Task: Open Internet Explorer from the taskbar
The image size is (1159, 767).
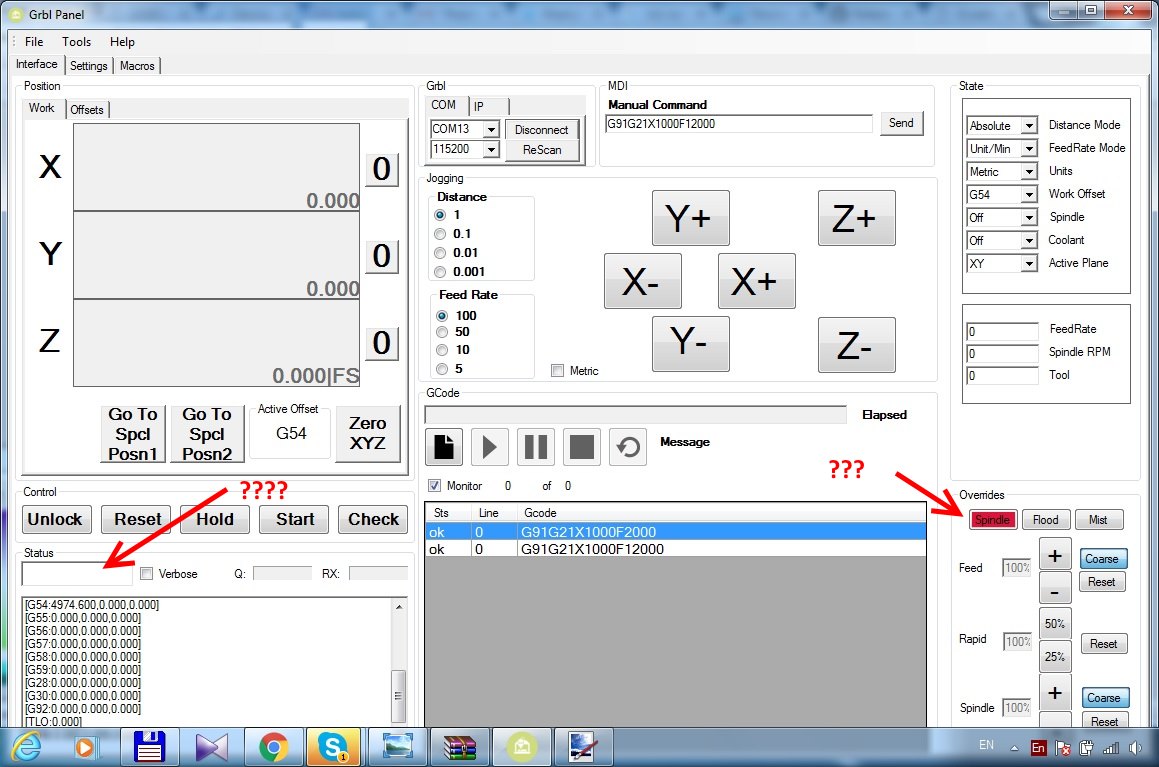Action: 27,747
